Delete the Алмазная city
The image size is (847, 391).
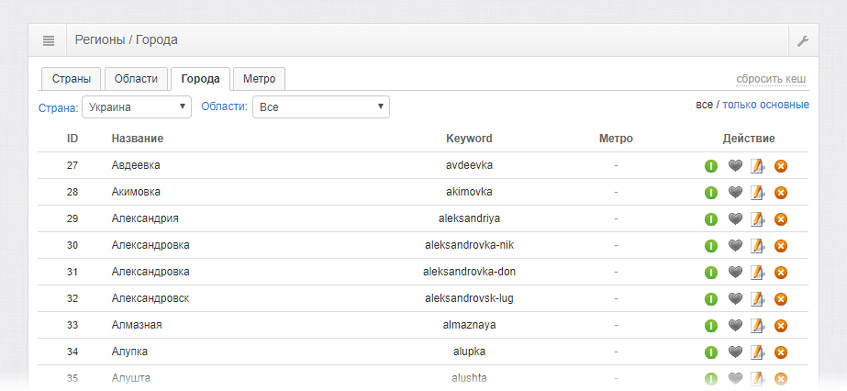tap(781, 326)
